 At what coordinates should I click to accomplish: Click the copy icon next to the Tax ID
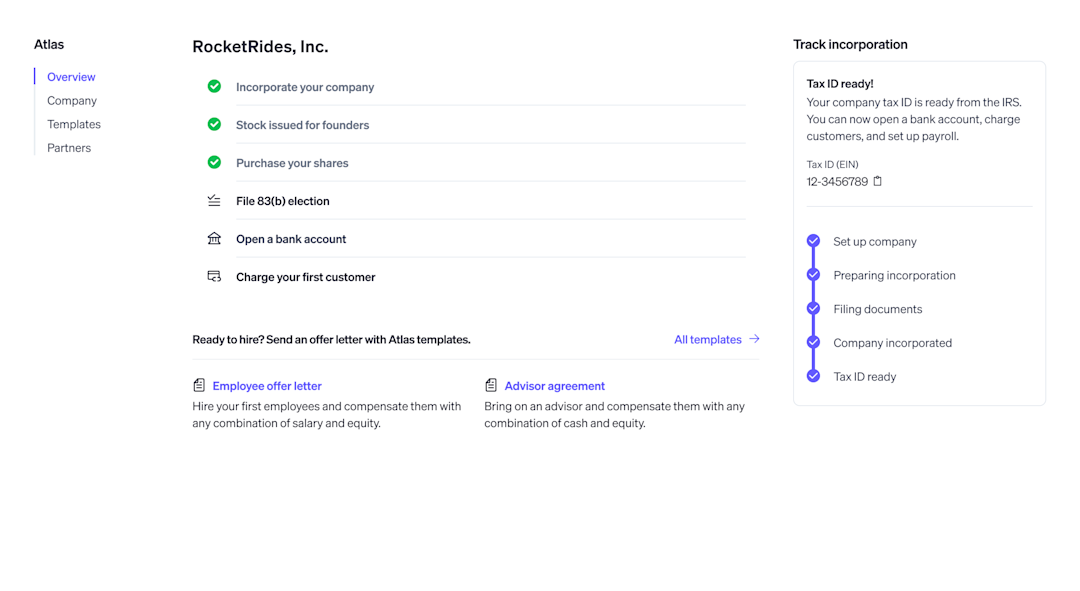(877, 181)
